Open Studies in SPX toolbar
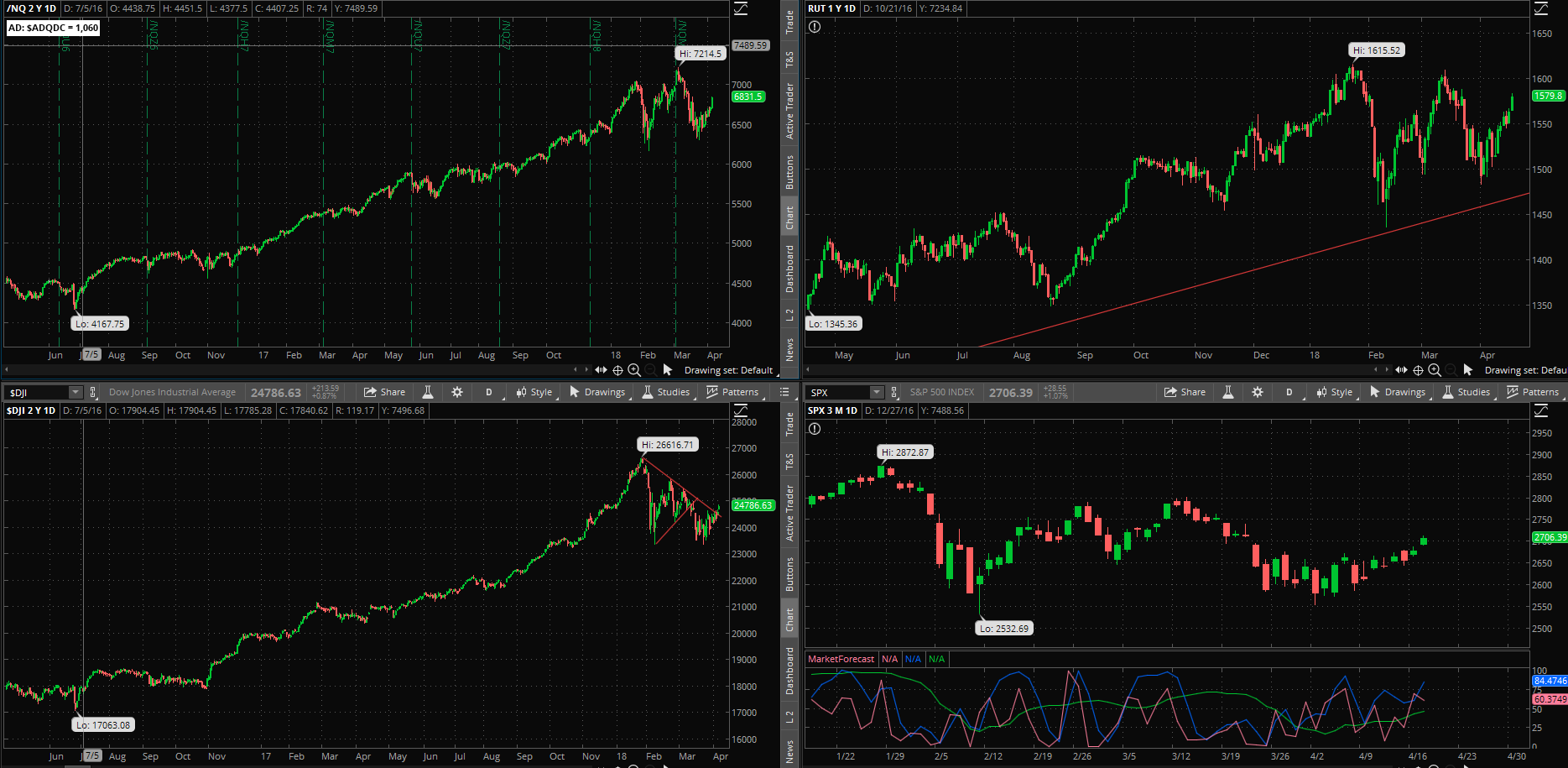This screenshot has height=768, width=1568. point(1466,392)
